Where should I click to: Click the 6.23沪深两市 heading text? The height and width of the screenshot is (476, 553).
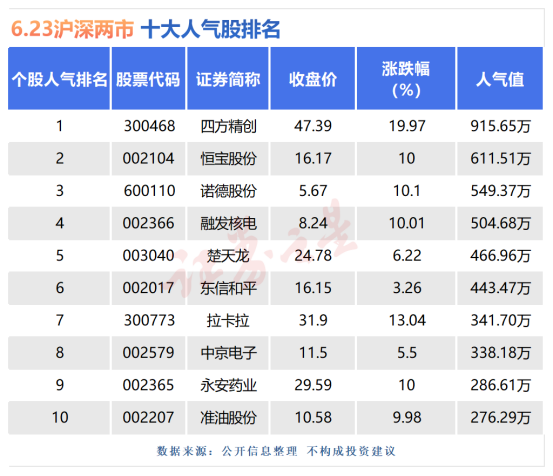click(72, 29)
